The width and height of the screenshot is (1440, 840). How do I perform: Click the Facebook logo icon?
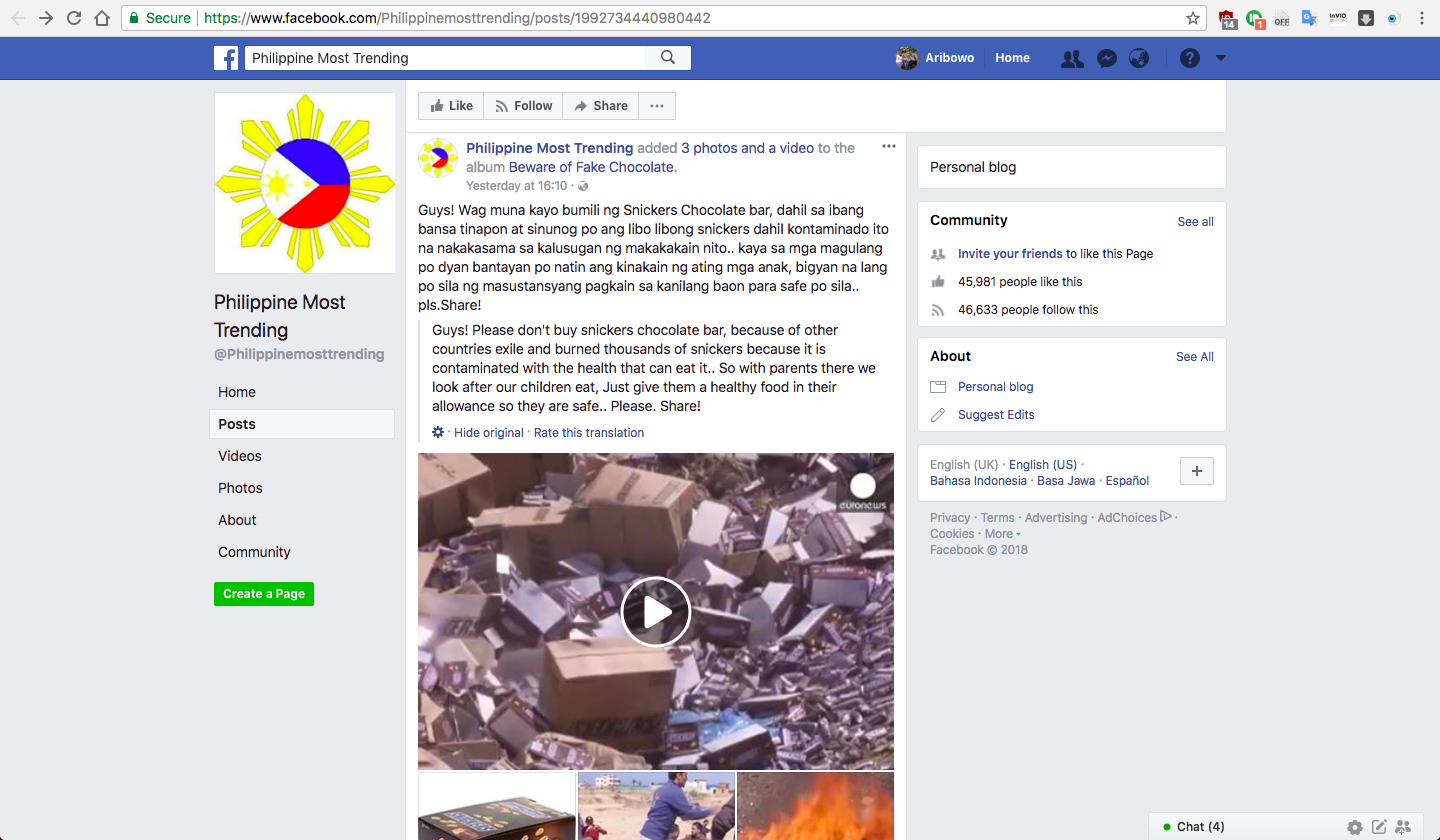226,58
